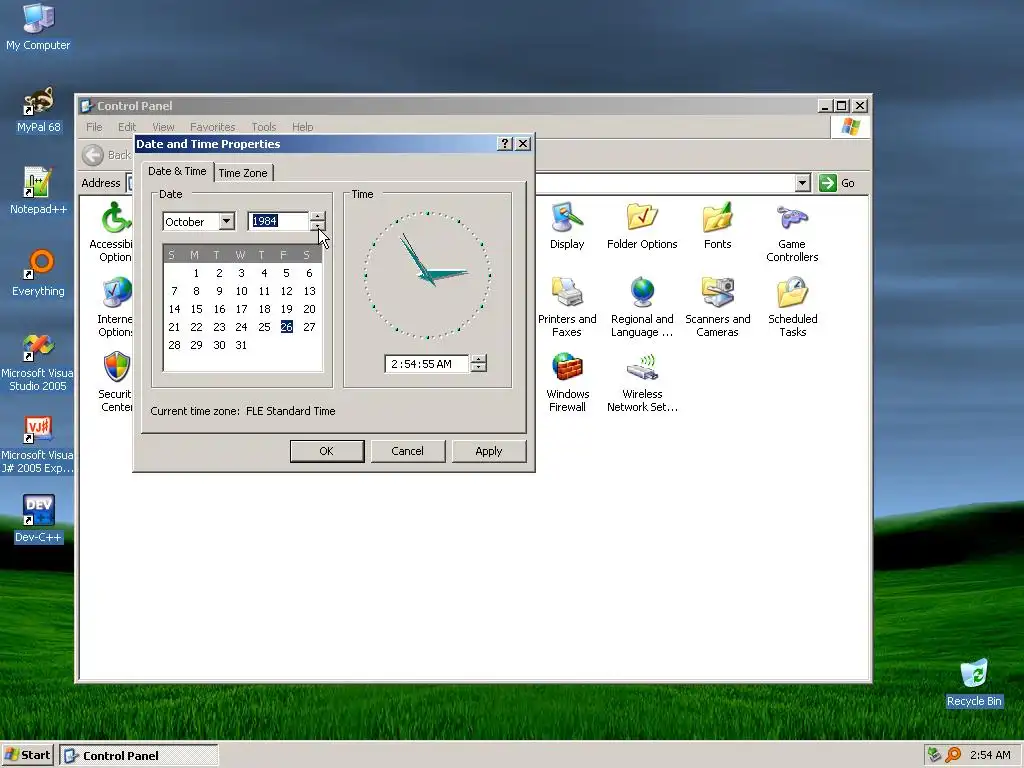Viewport: 1024px width, 768px height.
Task: Select day 10 in the calendar
Action: point(241,291)
